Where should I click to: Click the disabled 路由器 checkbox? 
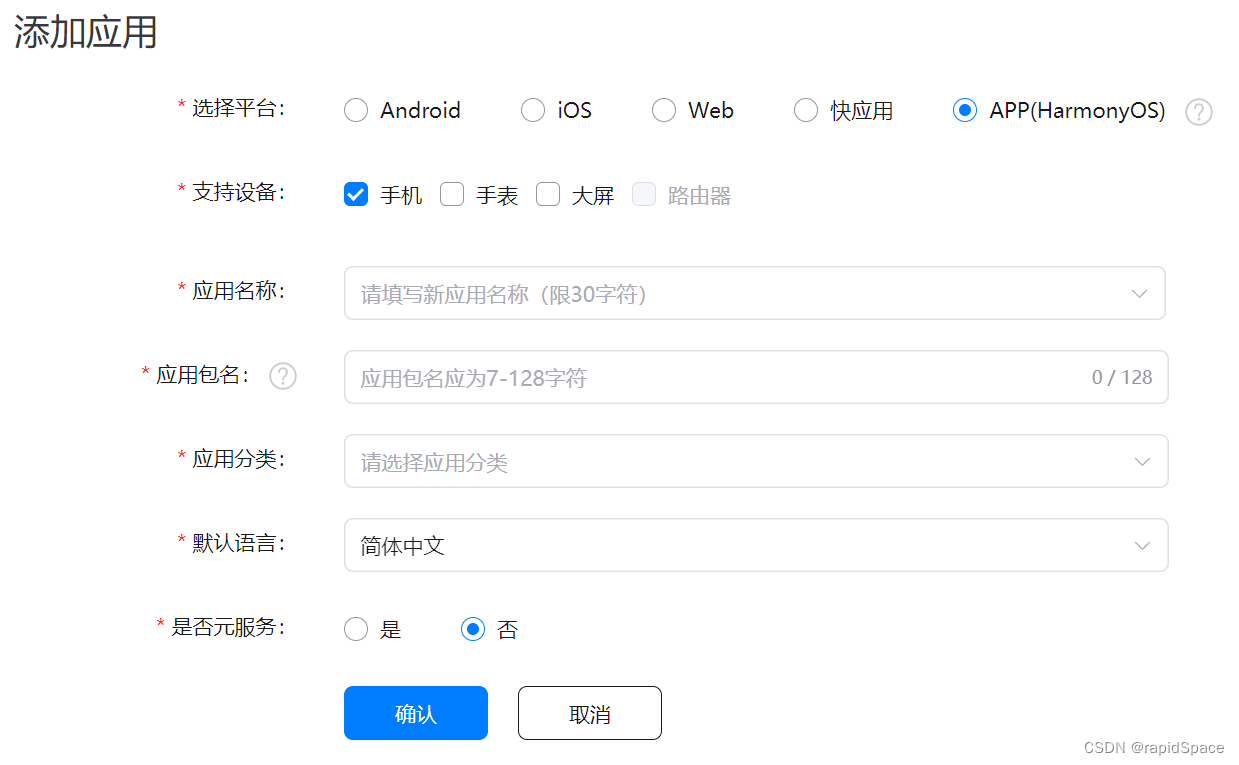point(644,194)
